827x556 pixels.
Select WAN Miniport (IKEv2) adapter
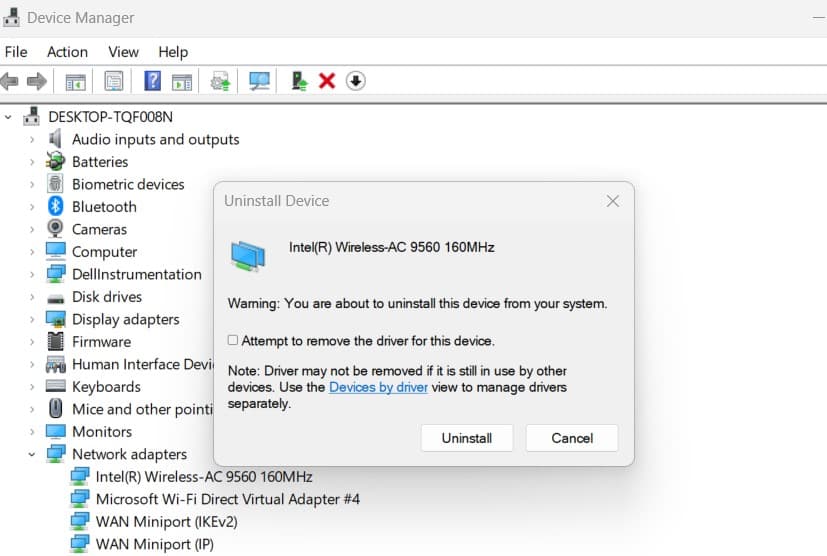click(x=167, y=522)
